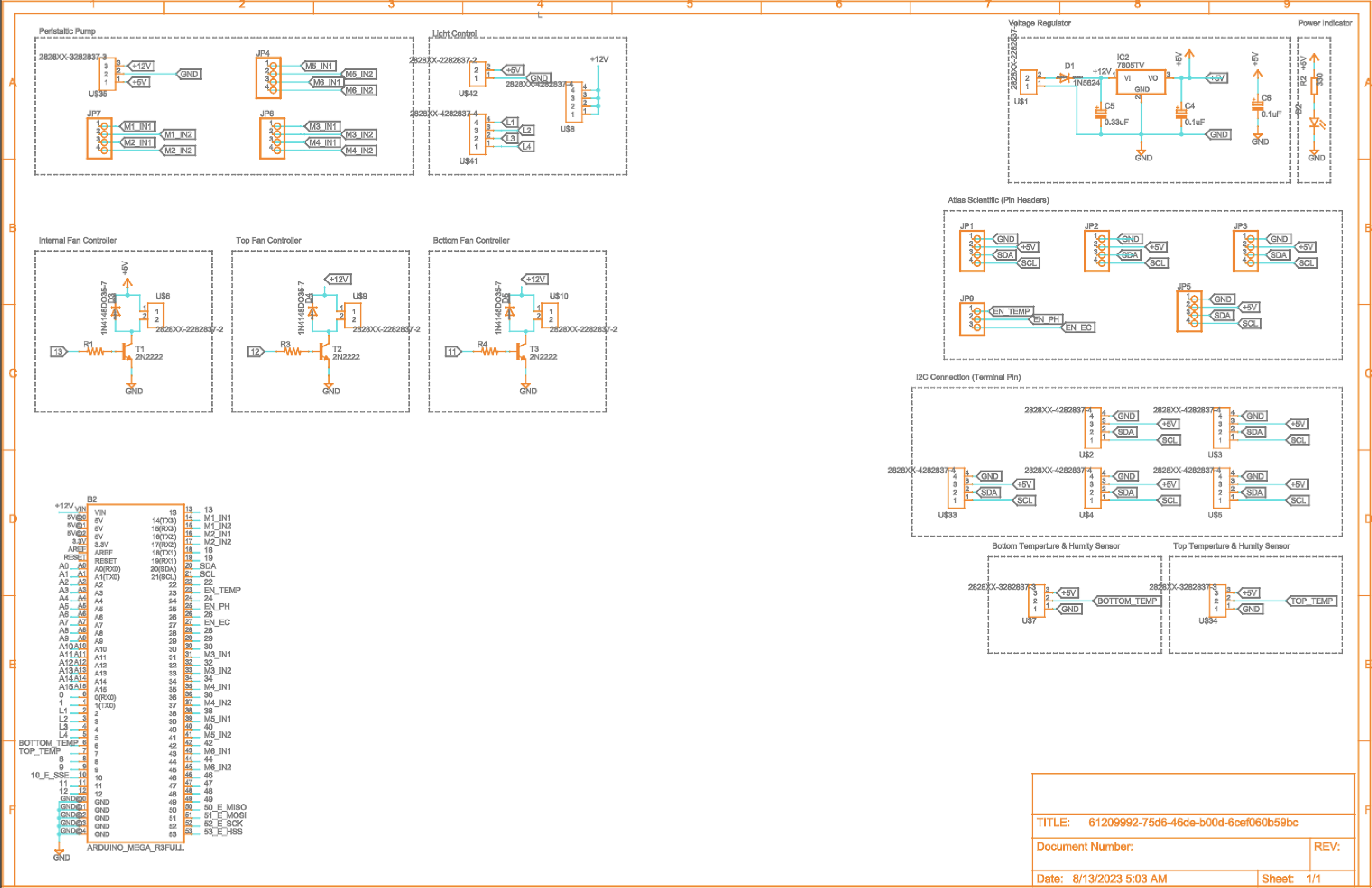Click the 'Light Control' section title
1372x888 pixels.
(455, 34)
